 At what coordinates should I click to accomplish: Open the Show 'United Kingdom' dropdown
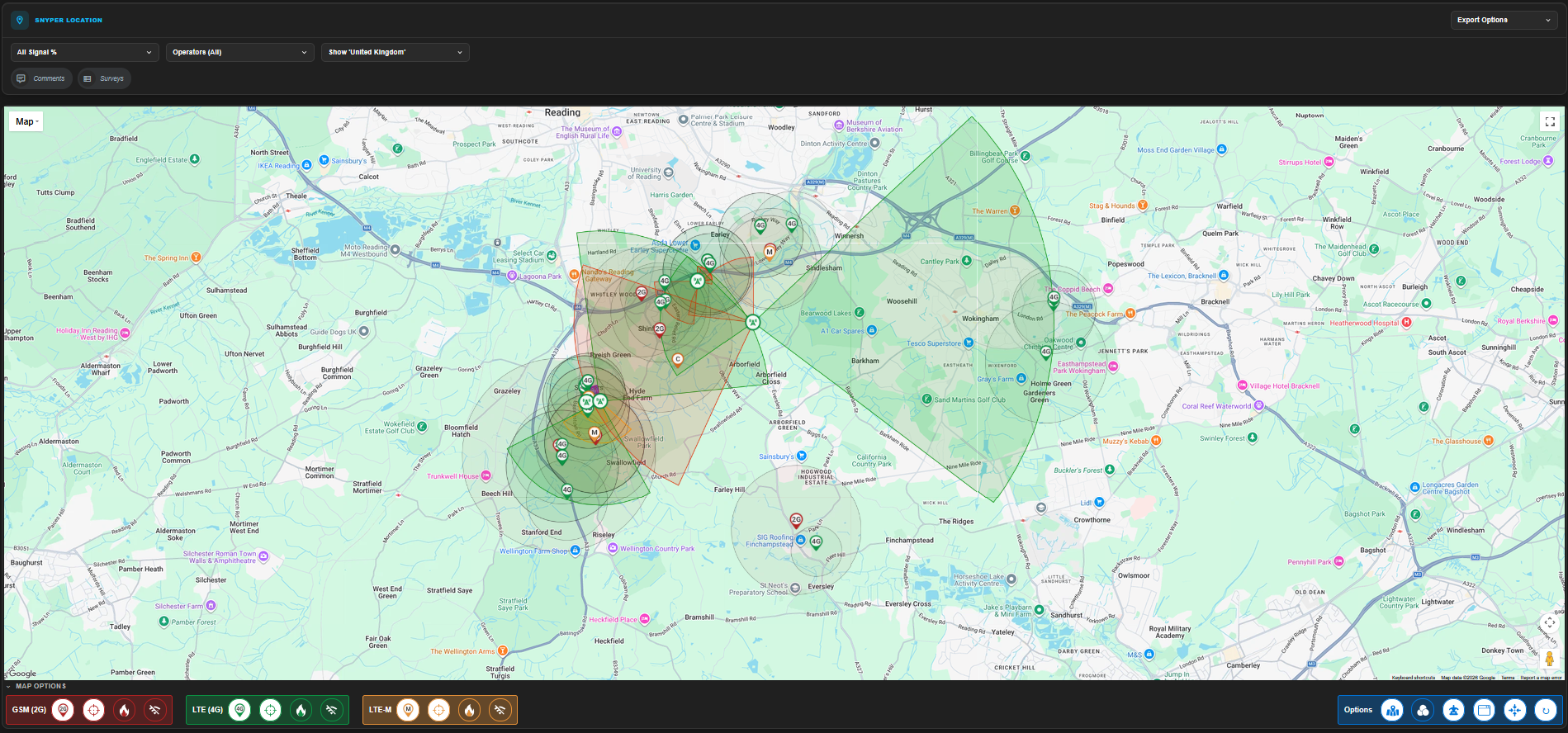pos(396,52)
